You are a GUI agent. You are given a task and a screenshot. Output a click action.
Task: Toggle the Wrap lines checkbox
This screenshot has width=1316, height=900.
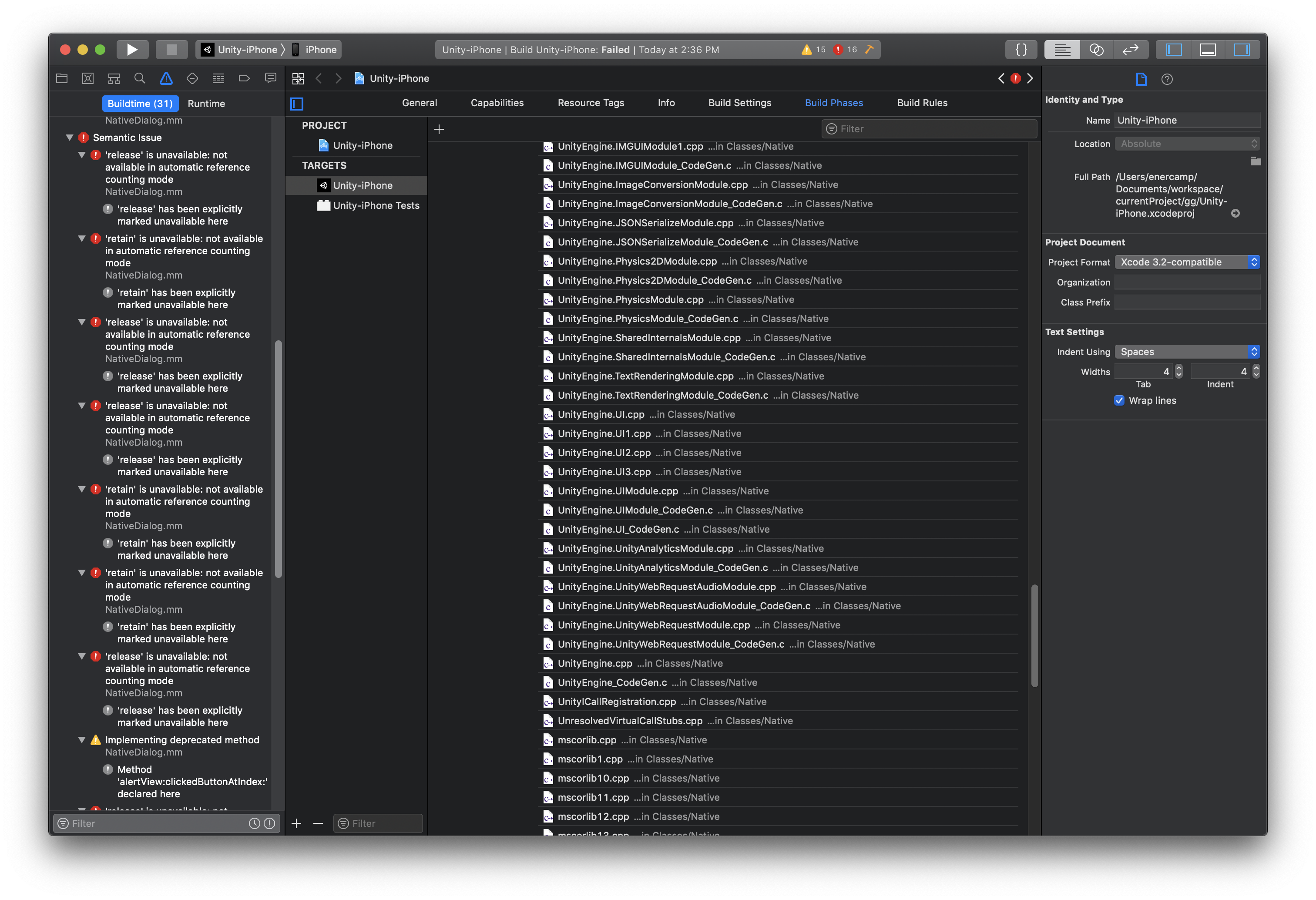1119,400
